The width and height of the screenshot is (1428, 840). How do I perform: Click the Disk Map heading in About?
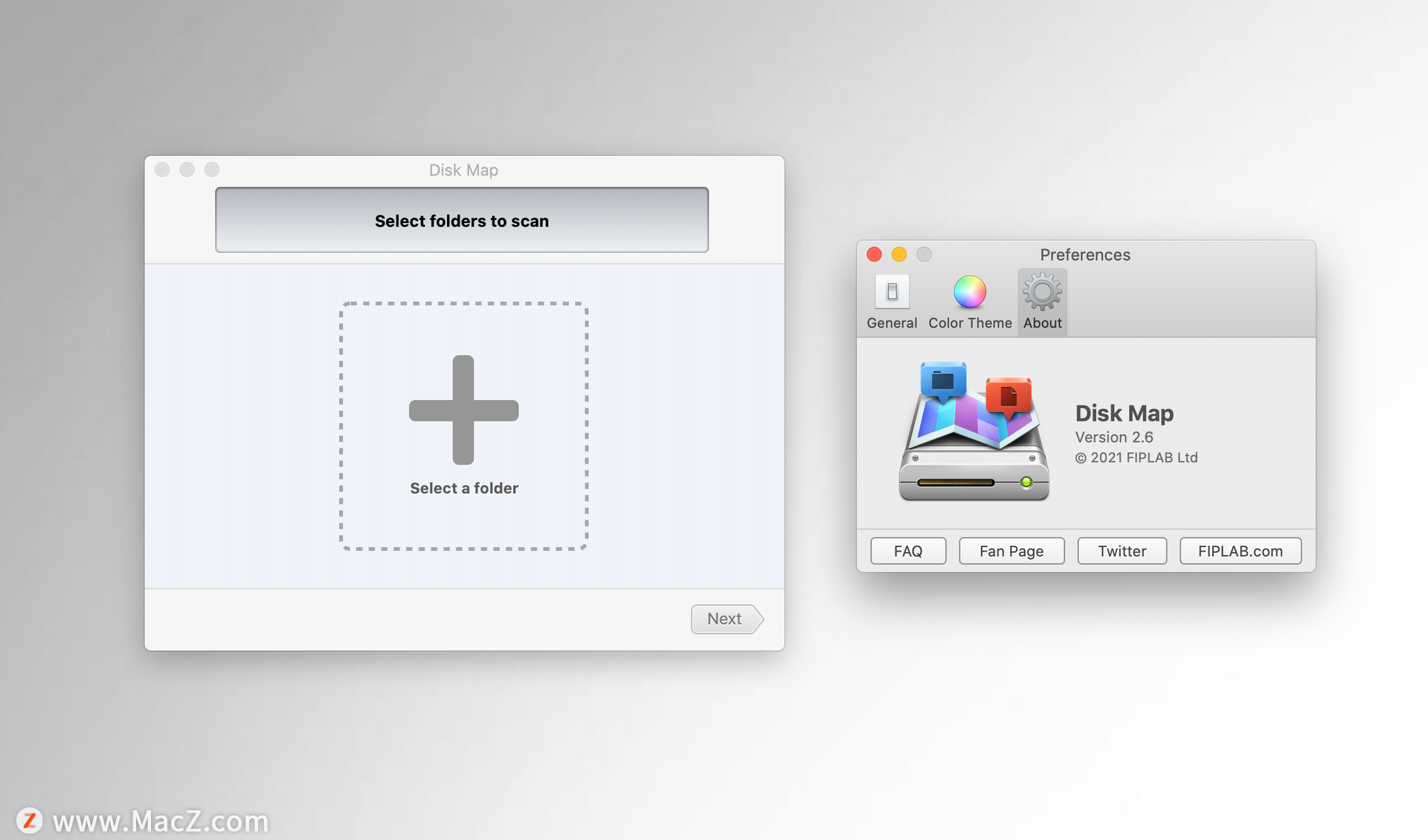(1124, 413)
